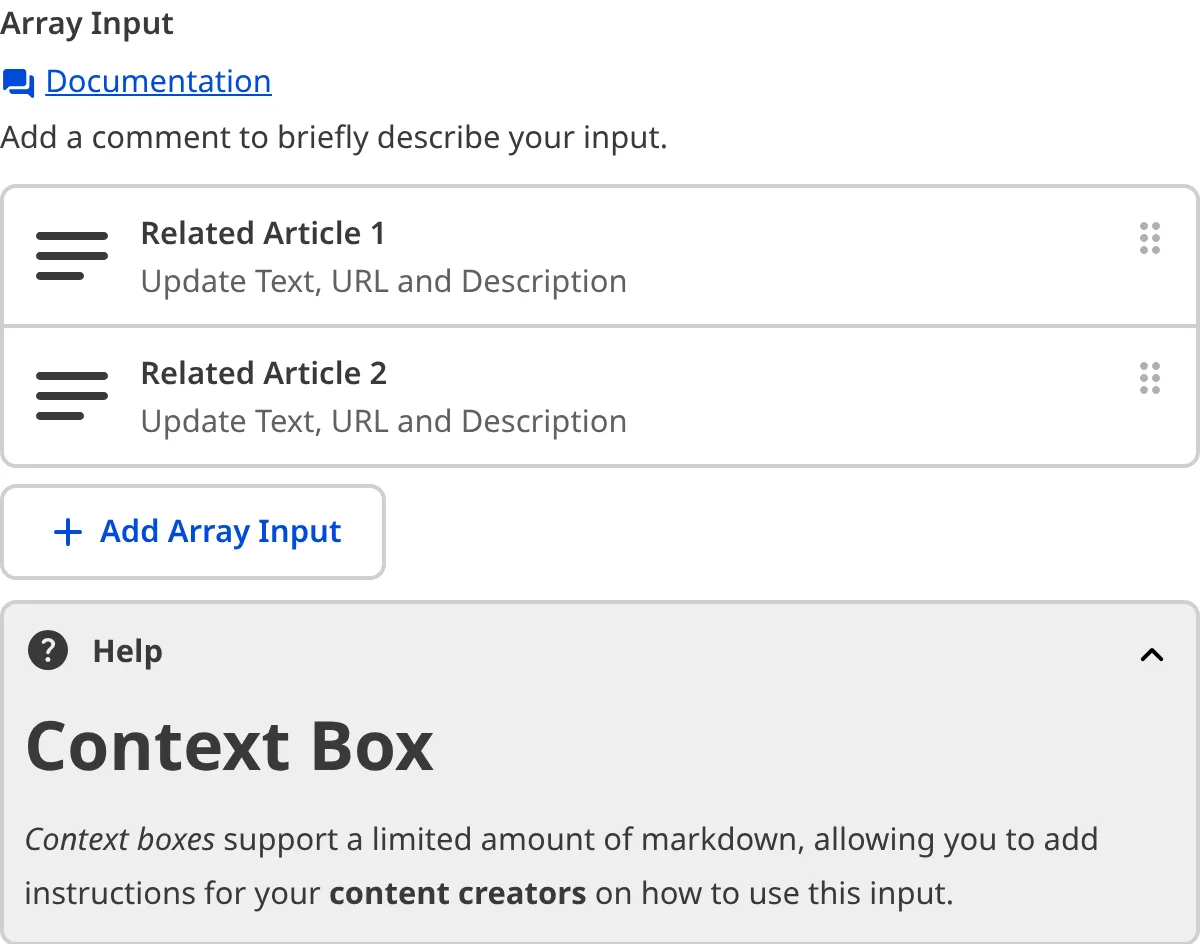Click the Update Text, URL and Description subtitle
This screenshot has height=944, width=1200.
coord(384,281)
